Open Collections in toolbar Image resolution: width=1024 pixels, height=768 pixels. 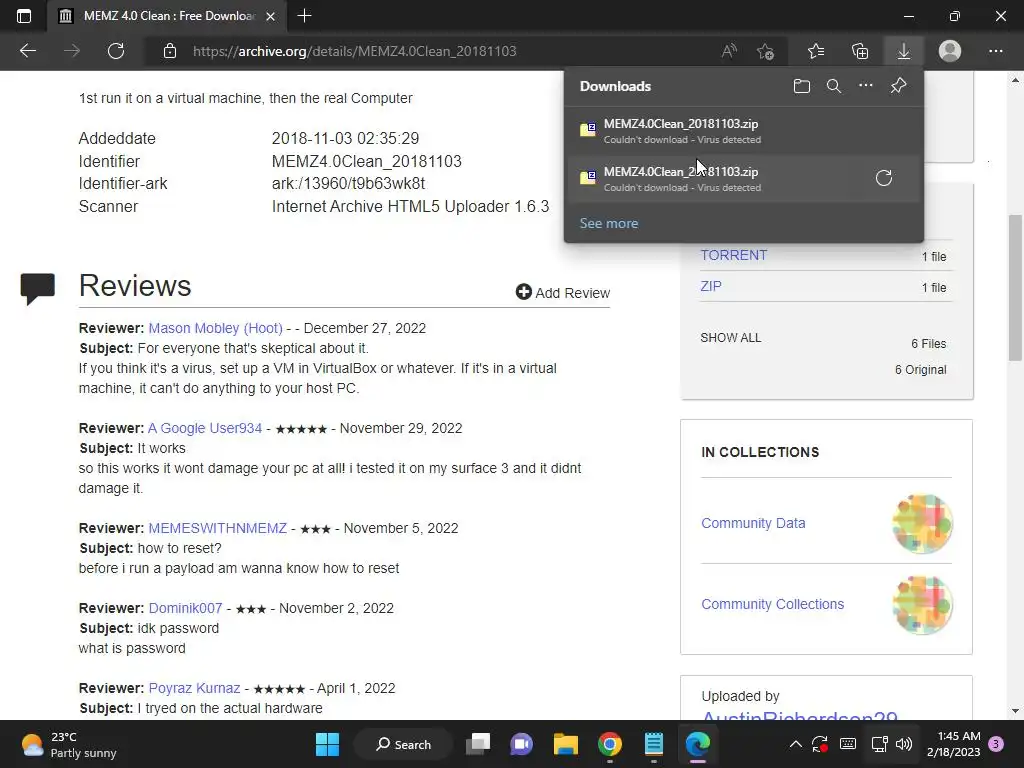(860, 51)
